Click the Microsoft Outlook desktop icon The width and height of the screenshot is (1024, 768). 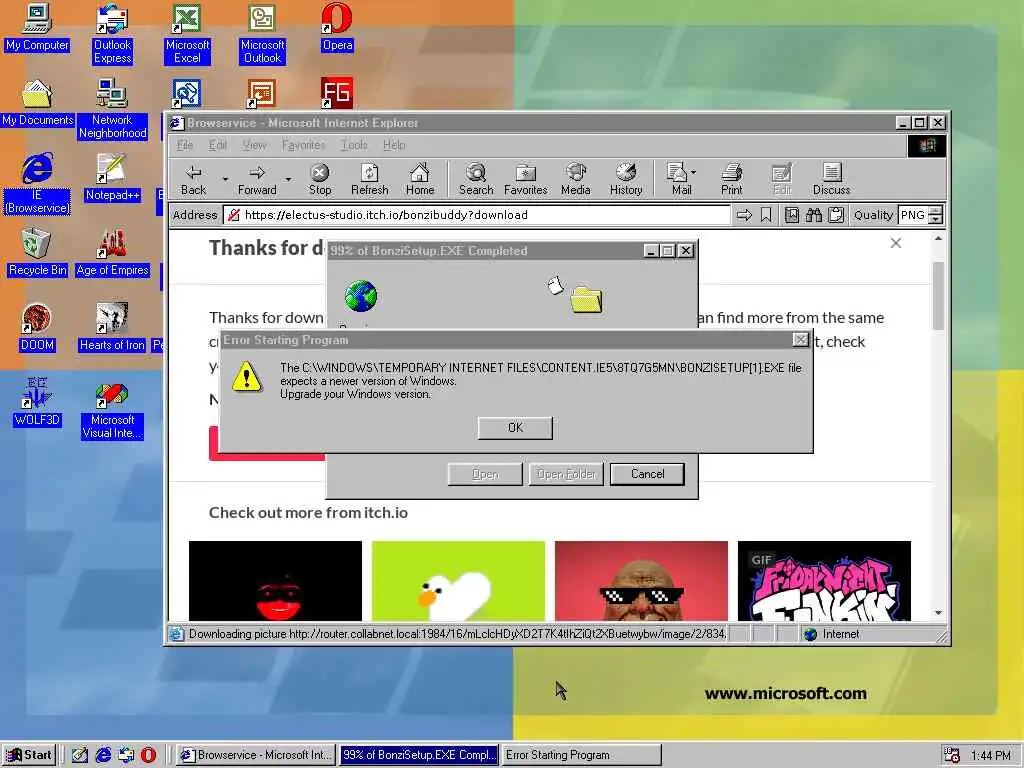263,34
